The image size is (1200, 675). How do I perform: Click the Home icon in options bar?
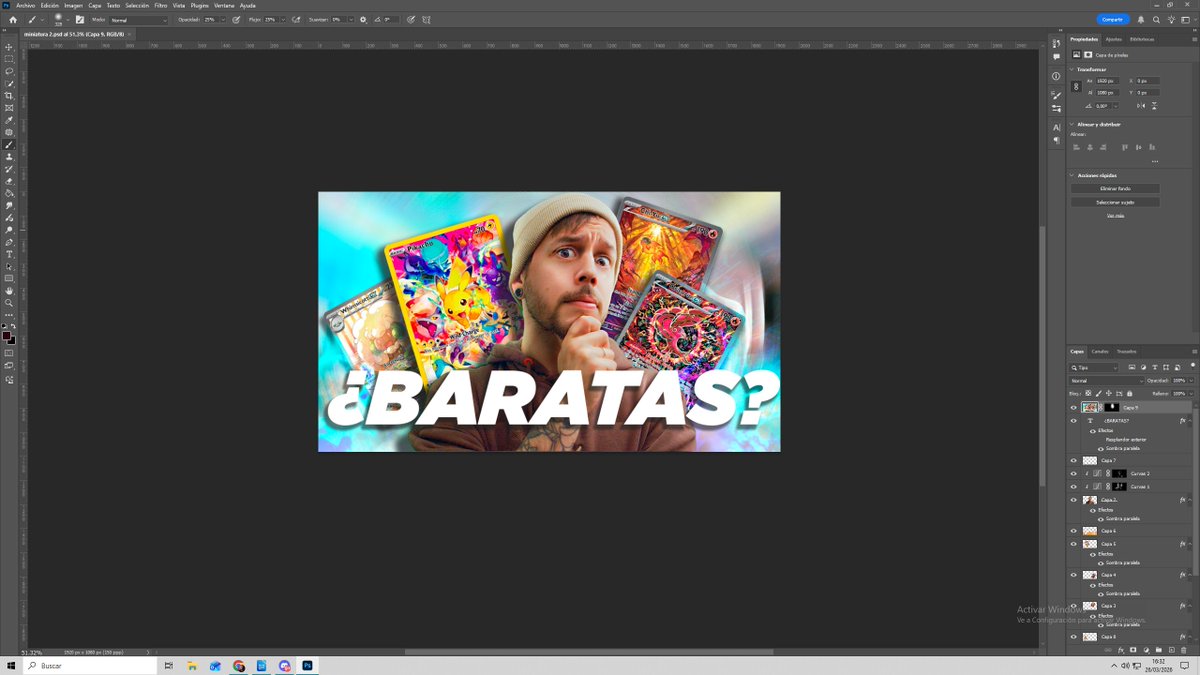(x=13, y=20)
